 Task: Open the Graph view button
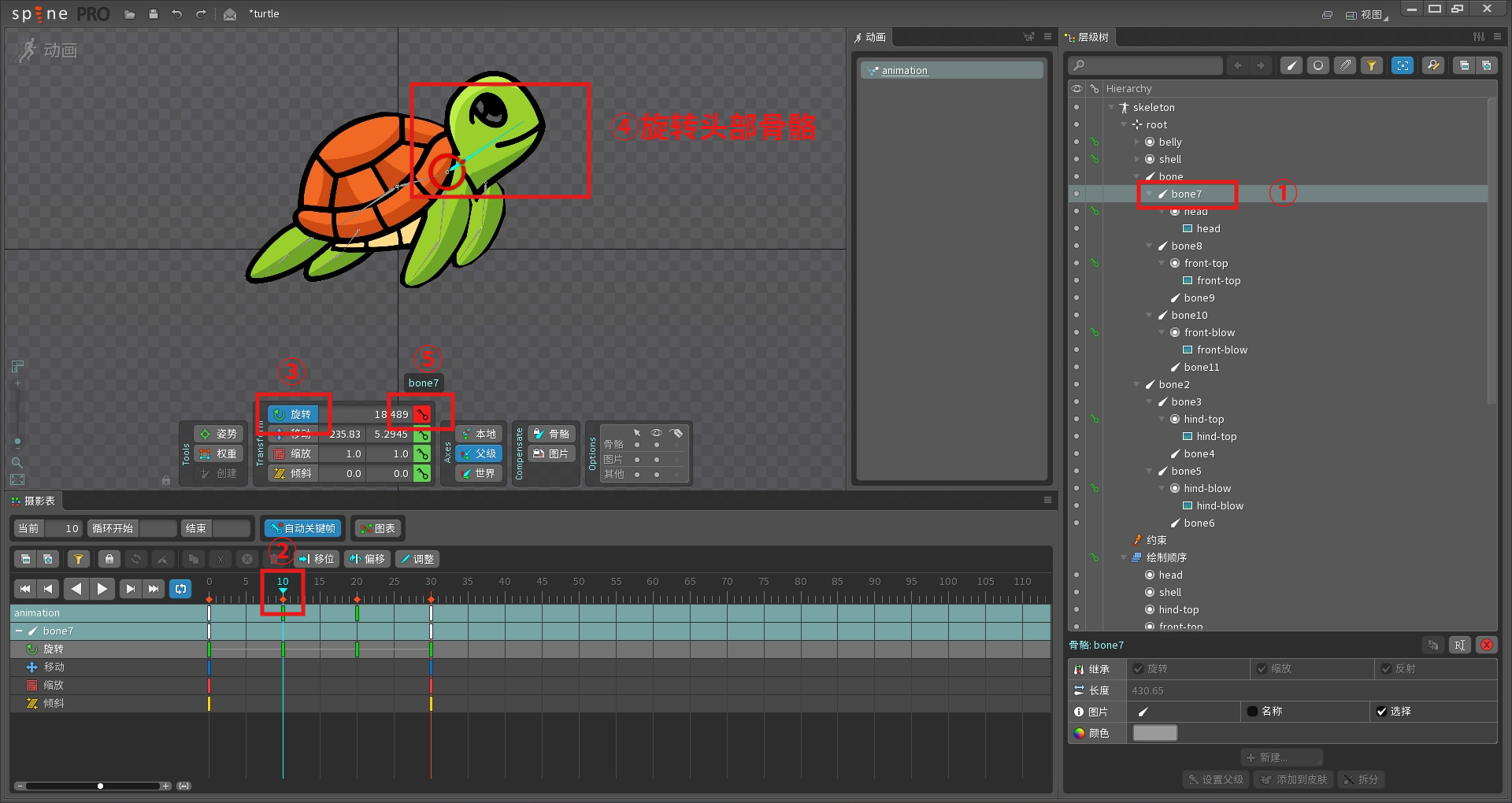coord(378,528)
